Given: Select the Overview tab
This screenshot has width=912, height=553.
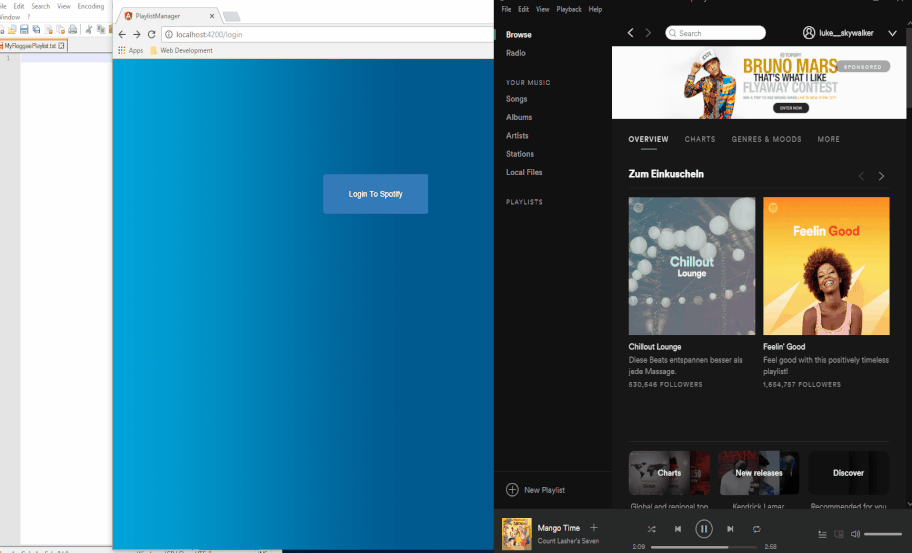Looking at the screenshot, I should pos(649,139).
